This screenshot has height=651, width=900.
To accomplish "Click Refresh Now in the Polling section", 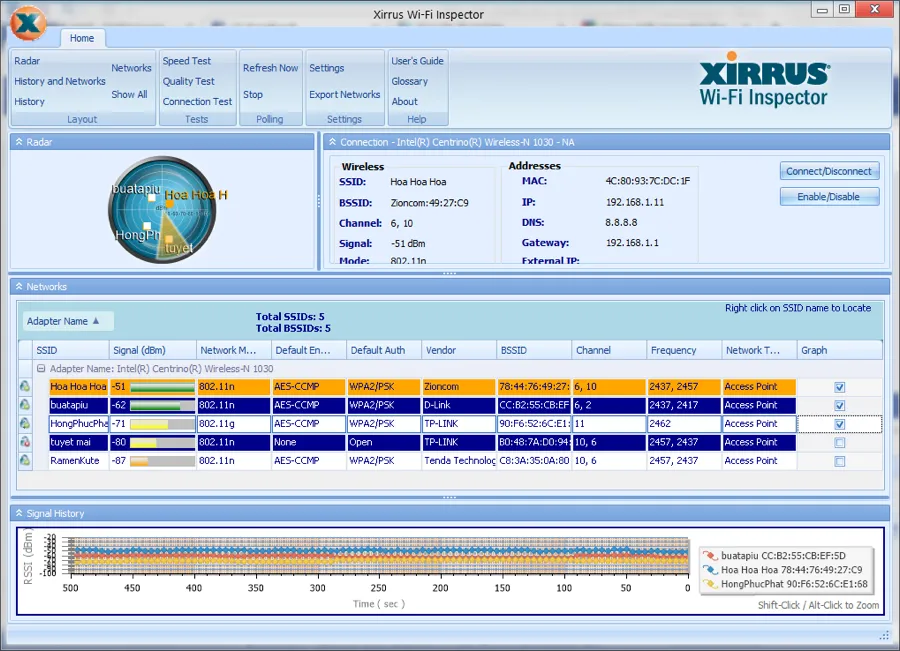I will 270,67.
